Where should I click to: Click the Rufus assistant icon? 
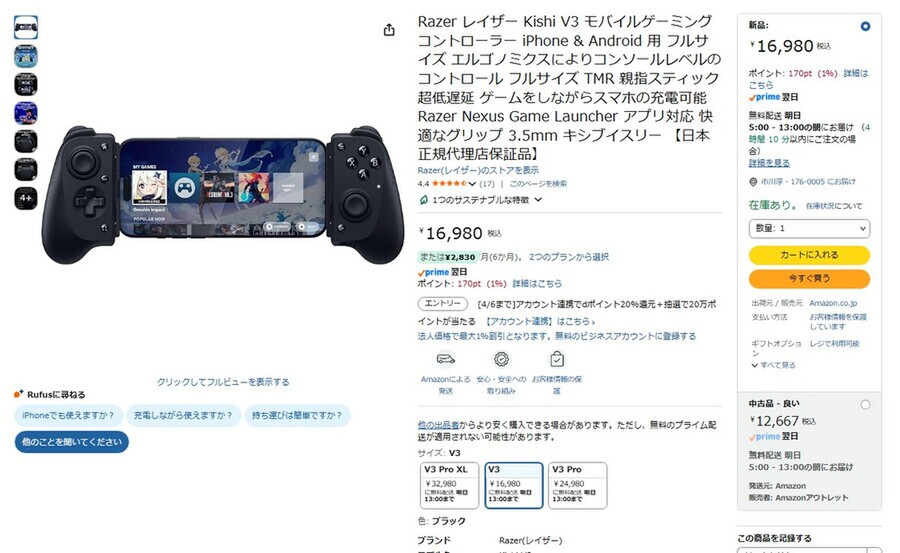[x=18, y=394]
